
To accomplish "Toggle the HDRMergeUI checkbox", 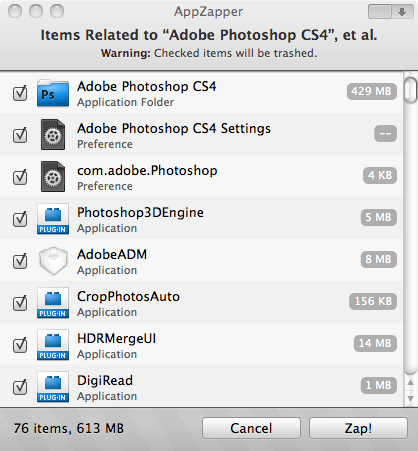I will pyautogui.click(x=20, y=345).
